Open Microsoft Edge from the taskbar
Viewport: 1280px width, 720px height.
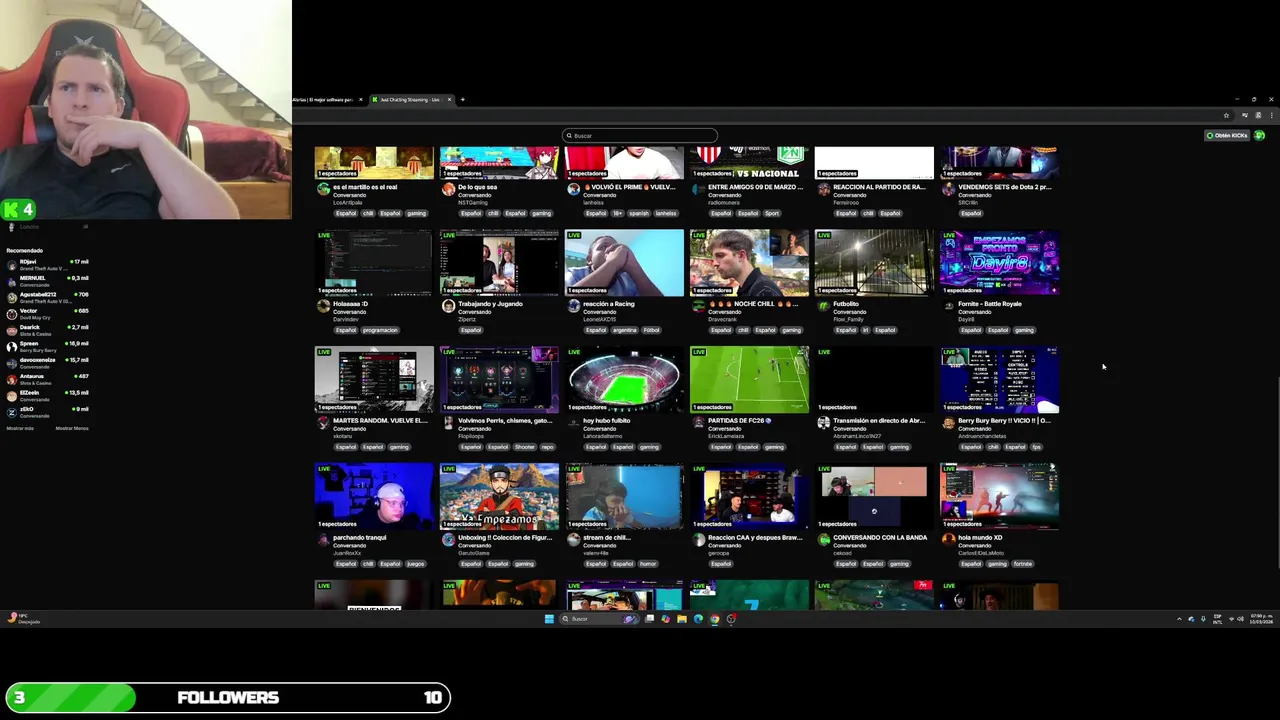pyautogui.click(x=698, y=619)
